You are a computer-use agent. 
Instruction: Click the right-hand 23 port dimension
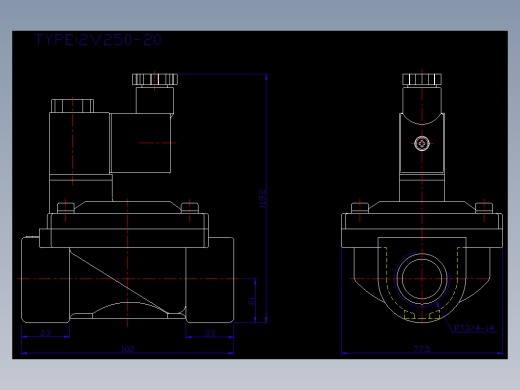click(x=210, y=333)
